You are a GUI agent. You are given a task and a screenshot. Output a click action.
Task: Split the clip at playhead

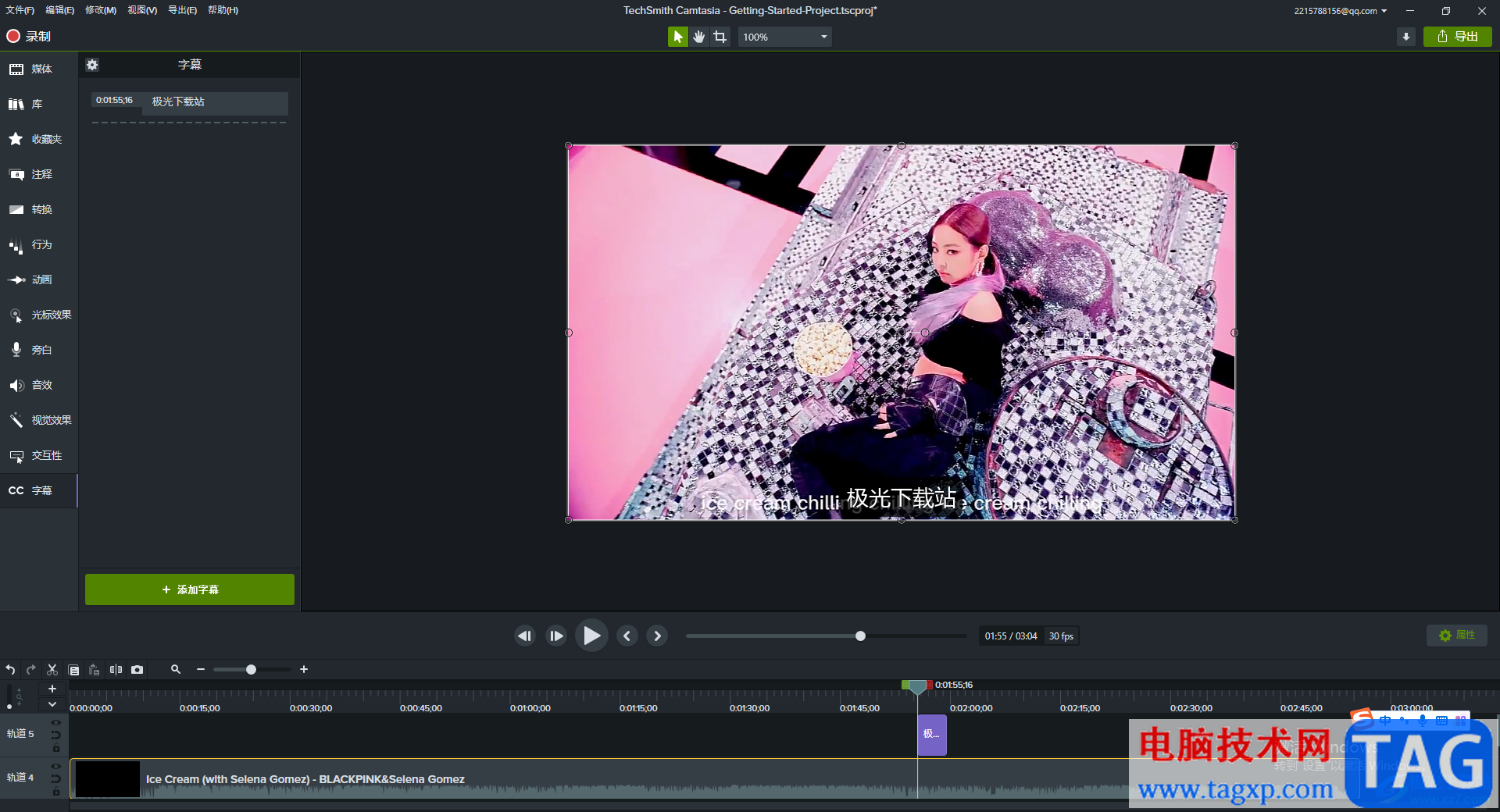point(116,670)
